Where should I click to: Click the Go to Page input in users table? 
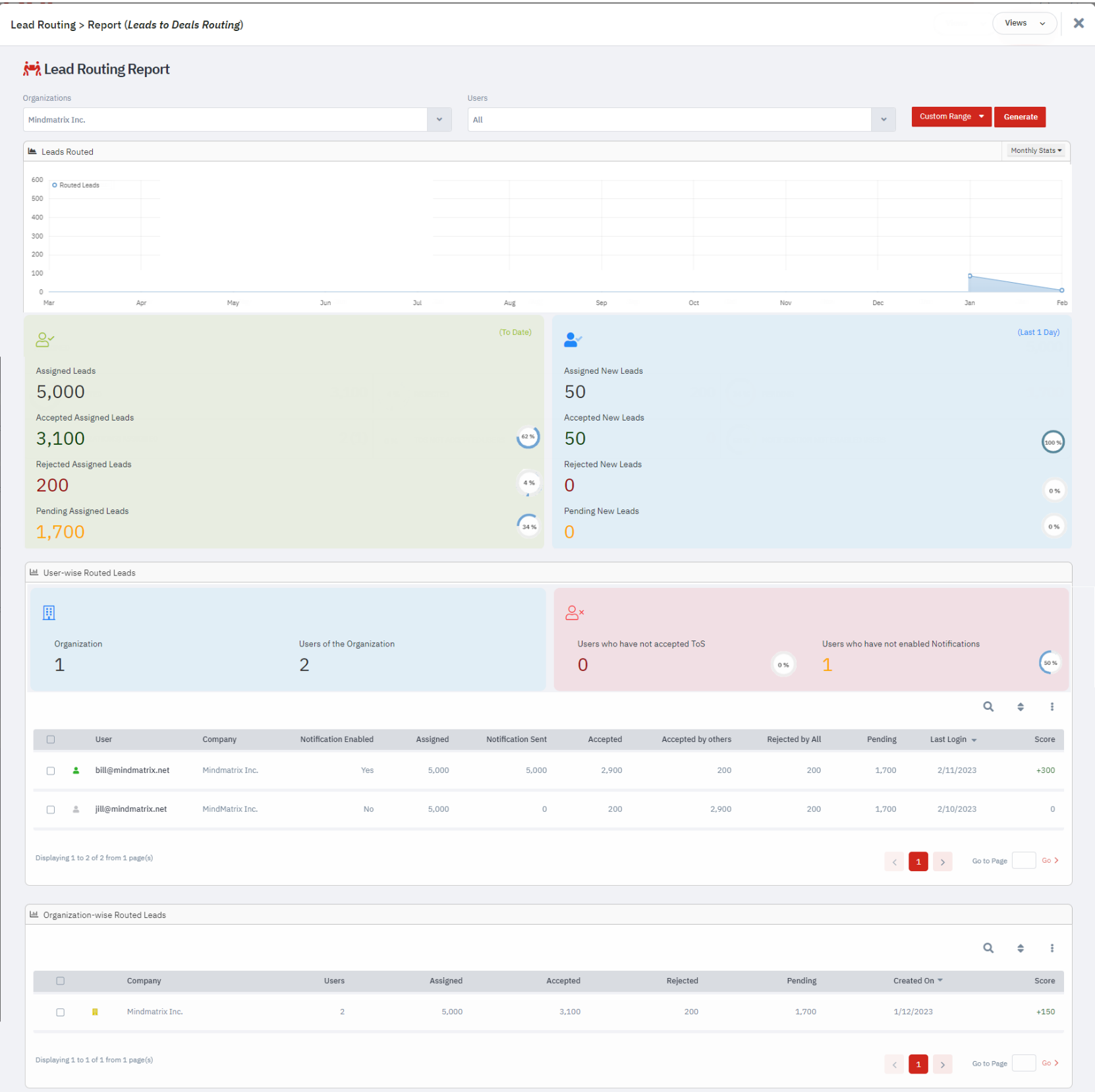click(1023, 861)
